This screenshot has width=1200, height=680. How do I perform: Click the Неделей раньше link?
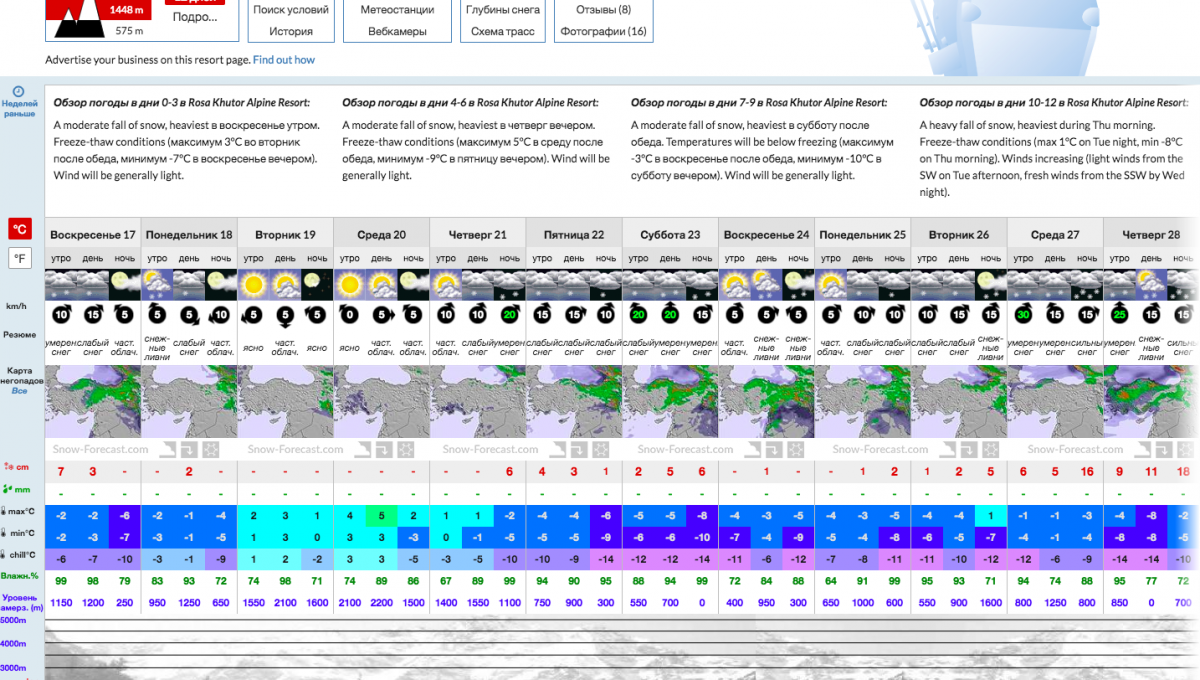coord(20,108)
